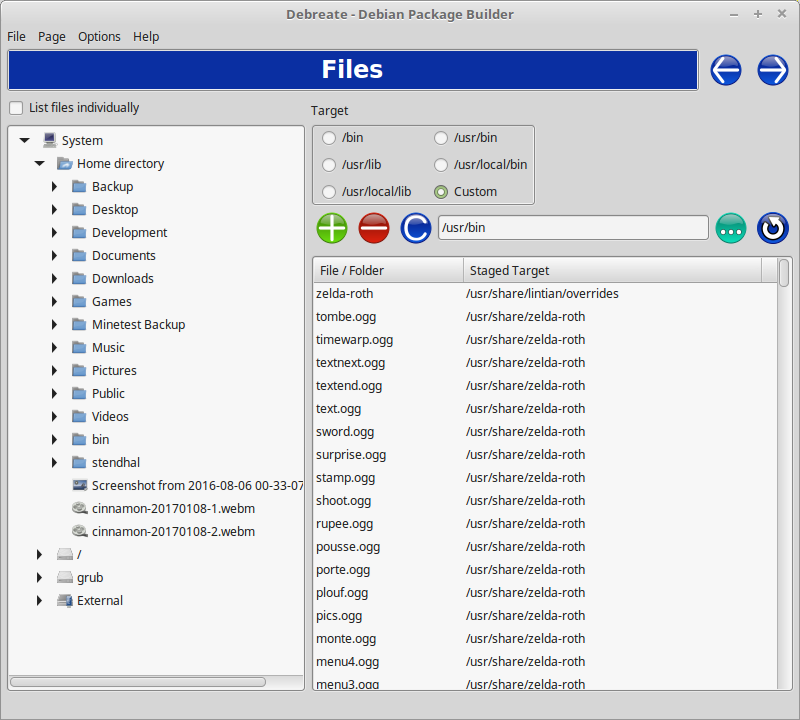Go to the previous page with the back arrow

pyautogui.click(x=726, y=70)
